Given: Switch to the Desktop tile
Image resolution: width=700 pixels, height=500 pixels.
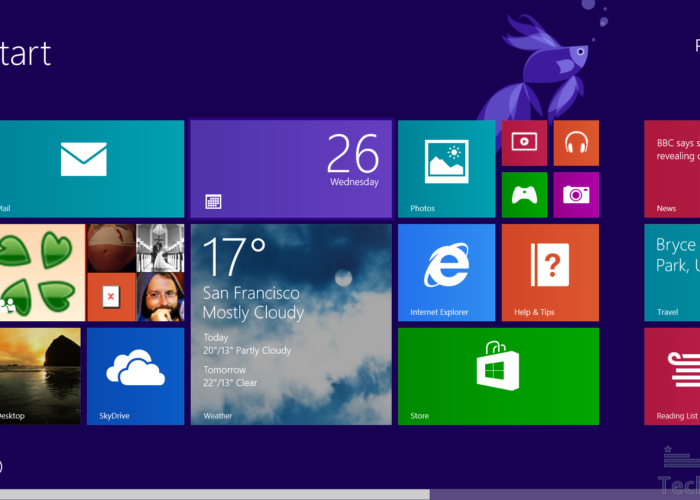Looking at the screenshot, I should point(40,375).
